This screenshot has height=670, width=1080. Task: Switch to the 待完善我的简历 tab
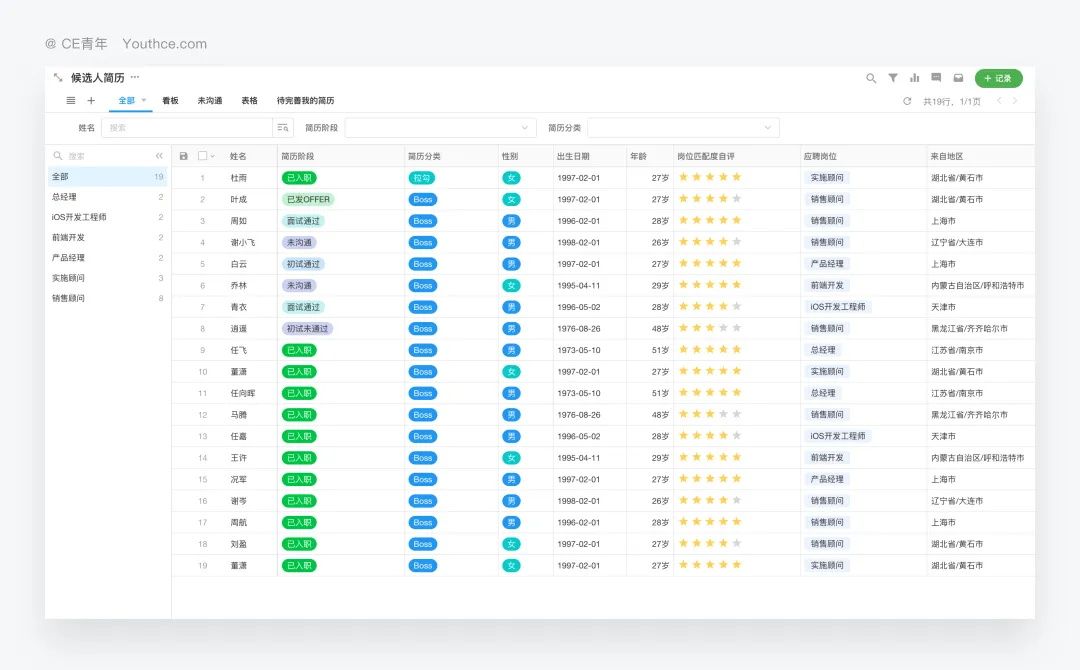pyautogui.click(x=305, y=101)
